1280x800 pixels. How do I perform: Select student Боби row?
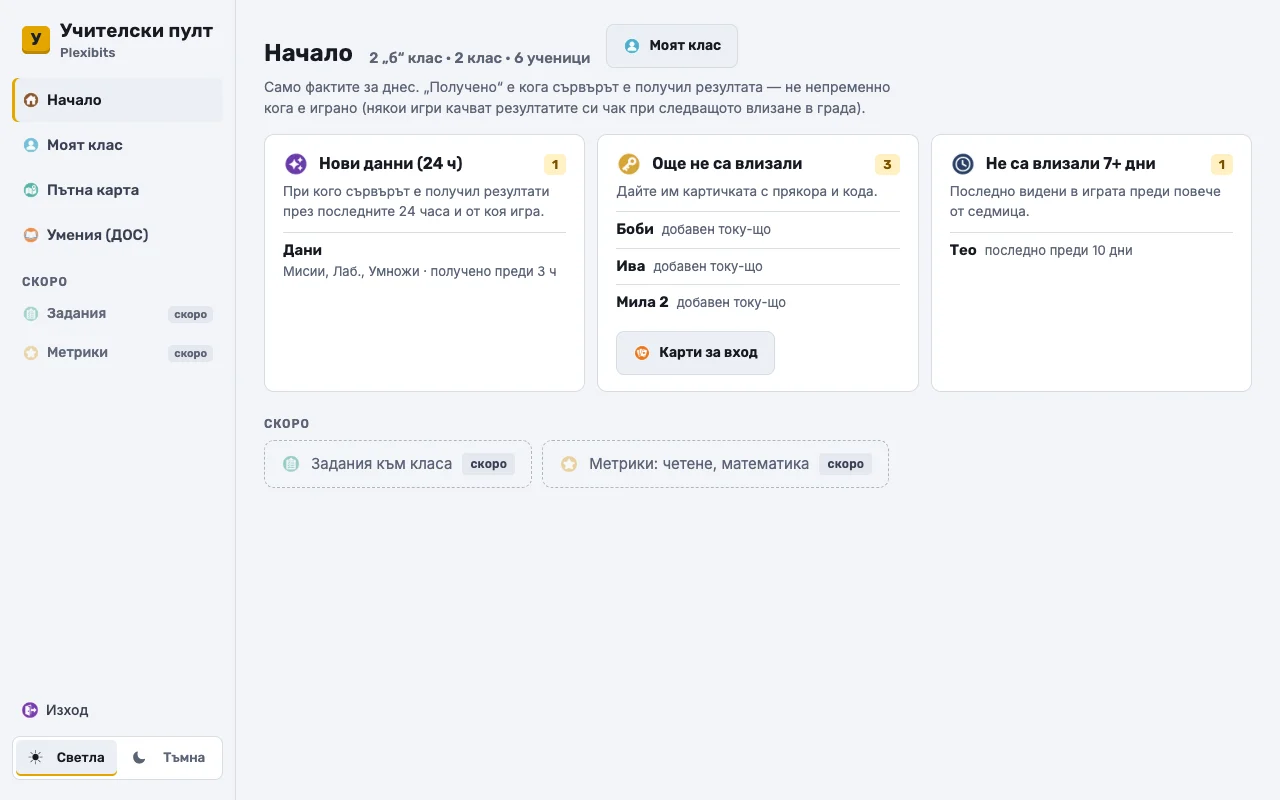[758, 230]
